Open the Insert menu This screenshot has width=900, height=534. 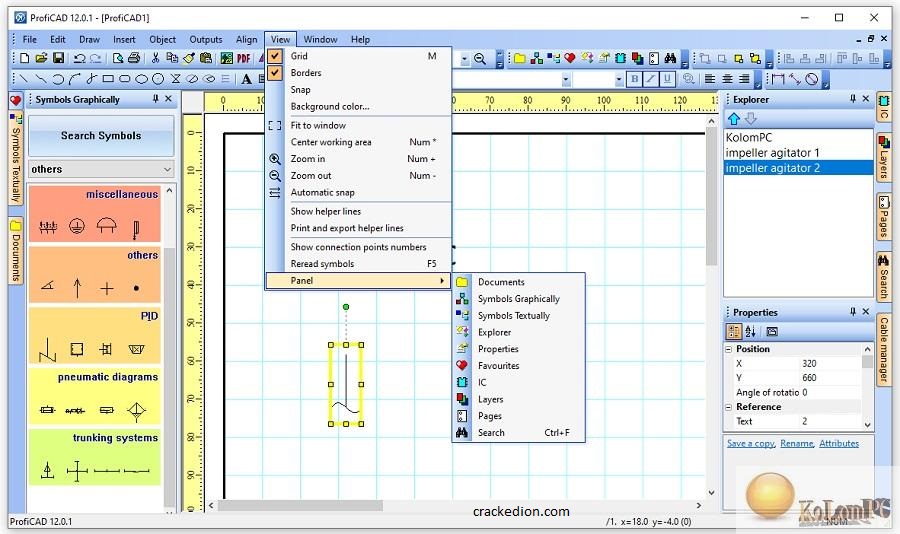point(124,39)
